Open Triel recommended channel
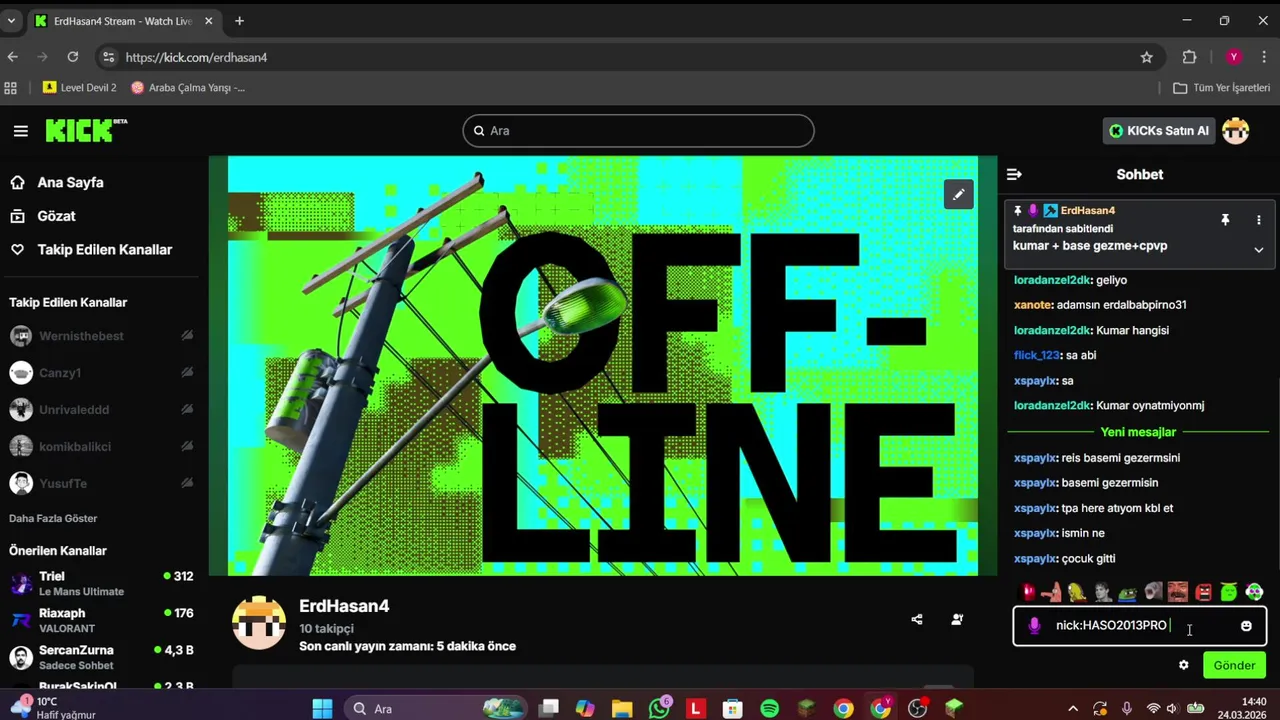Screen dimensions: 1280x720 (100, 583)
